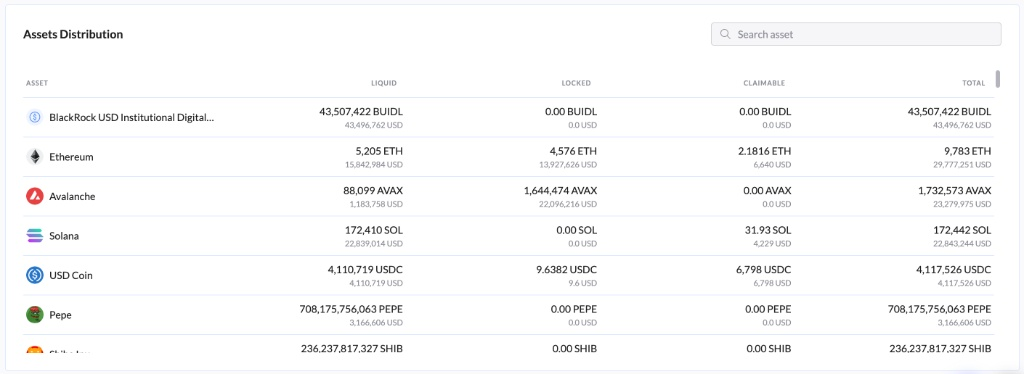Viewport: 1024px width, 374px height.
Task: Click the magnifier icon in search box
Action: [x=725, y=34]
